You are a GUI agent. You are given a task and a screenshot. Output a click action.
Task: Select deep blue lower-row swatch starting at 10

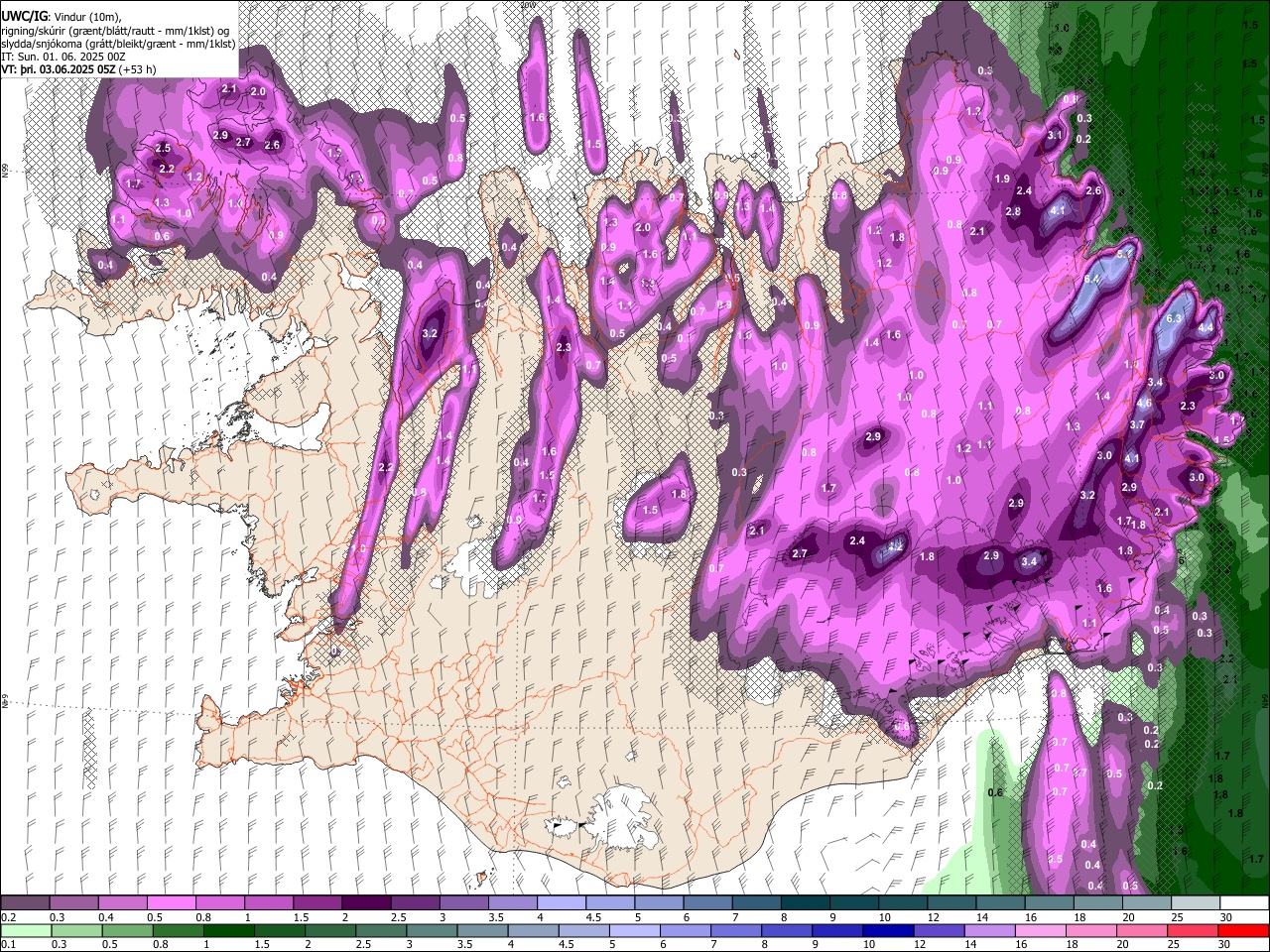888,931
